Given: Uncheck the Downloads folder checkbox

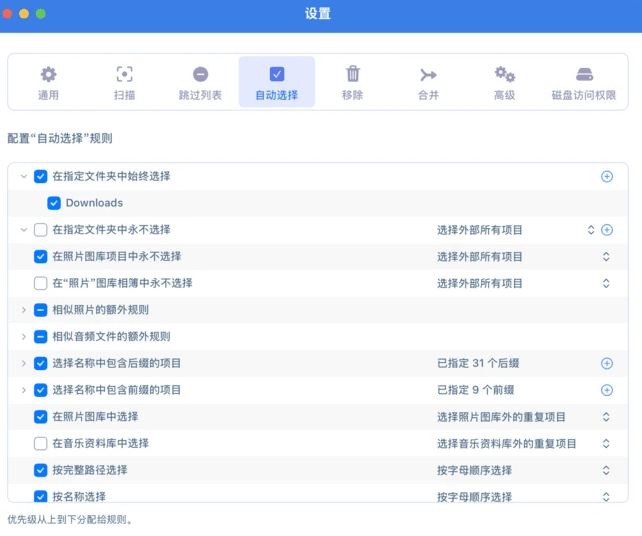Looking at the screenshot, I should click(54, 203).
